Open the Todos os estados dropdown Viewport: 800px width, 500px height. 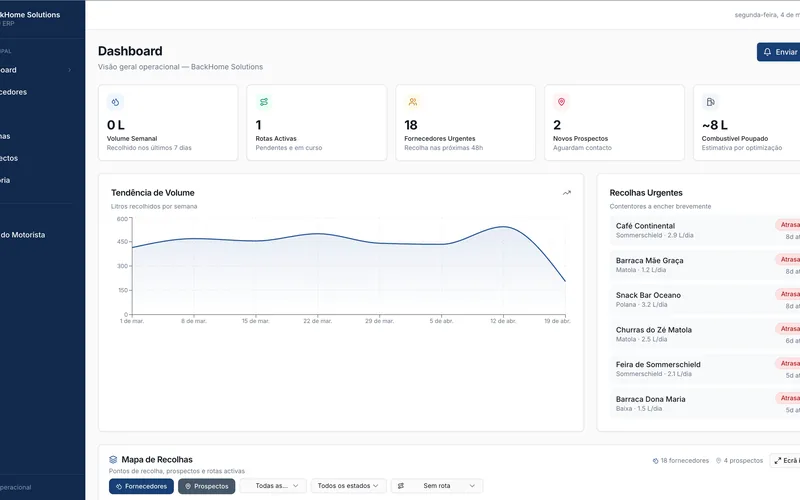(348, 486)
